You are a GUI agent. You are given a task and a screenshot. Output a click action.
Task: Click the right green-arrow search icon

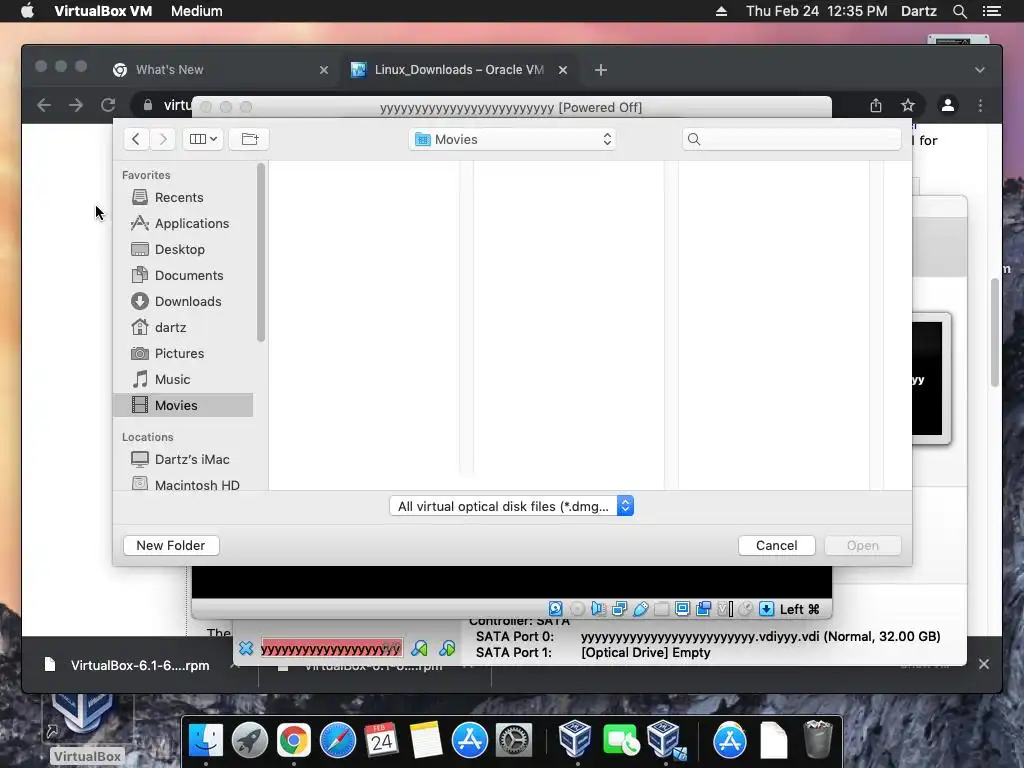click(447, 648)
